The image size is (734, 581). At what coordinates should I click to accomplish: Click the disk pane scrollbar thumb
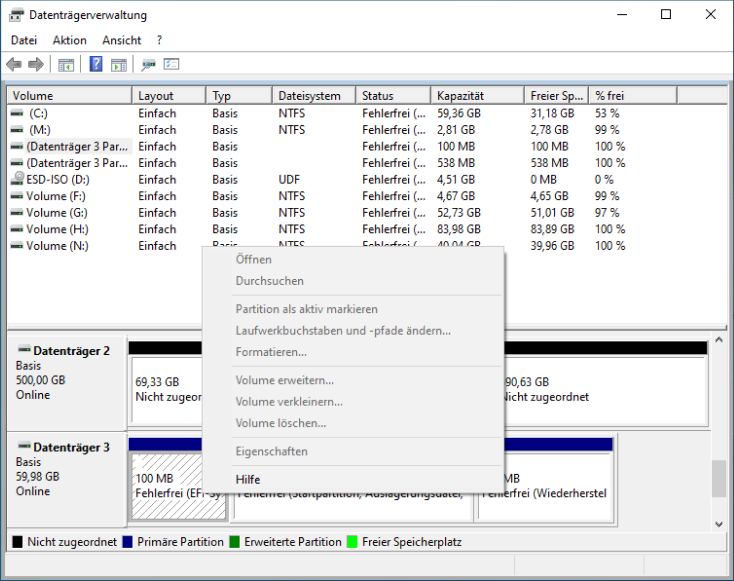(719, 478)
